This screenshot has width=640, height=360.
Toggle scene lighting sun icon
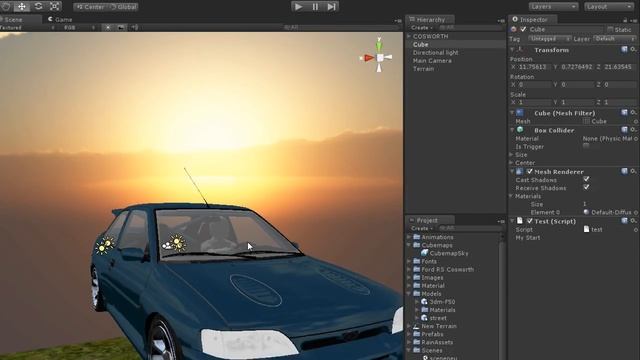tap(108, 28)
